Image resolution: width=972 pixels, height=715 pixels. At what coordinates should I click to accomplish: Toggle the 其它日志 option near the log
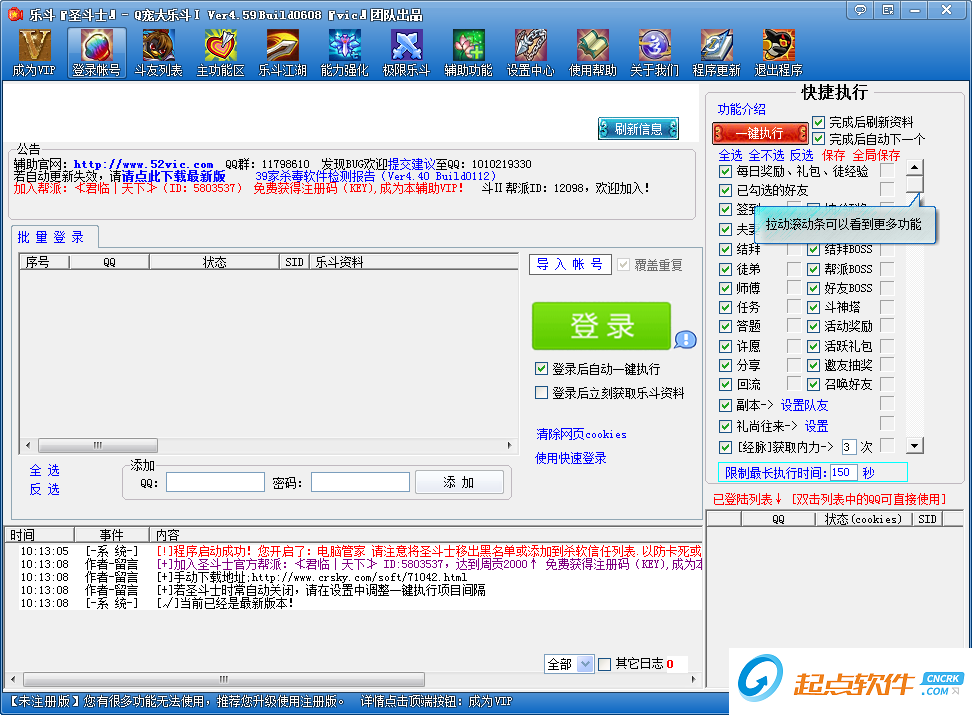click(x=604, y=663)
